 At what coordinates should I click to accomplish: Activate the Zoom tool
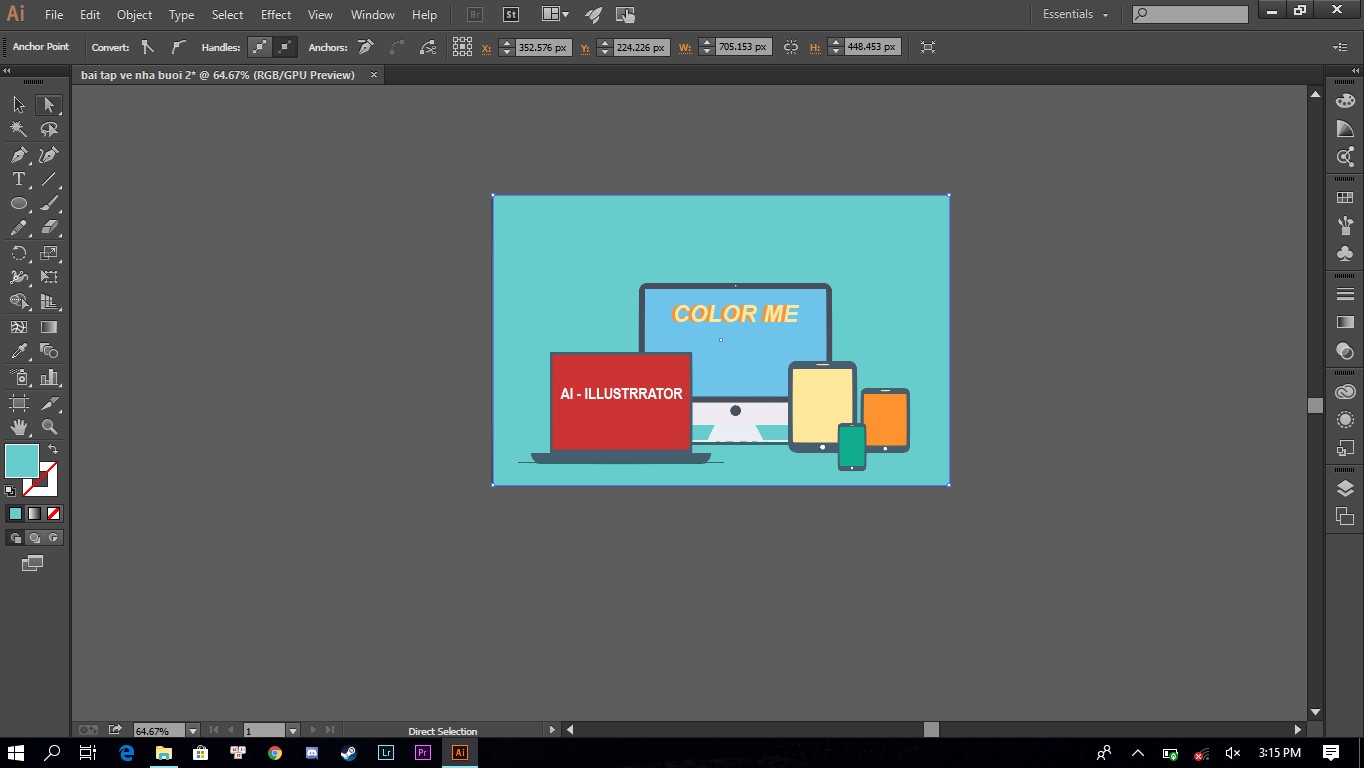point(49,427)
